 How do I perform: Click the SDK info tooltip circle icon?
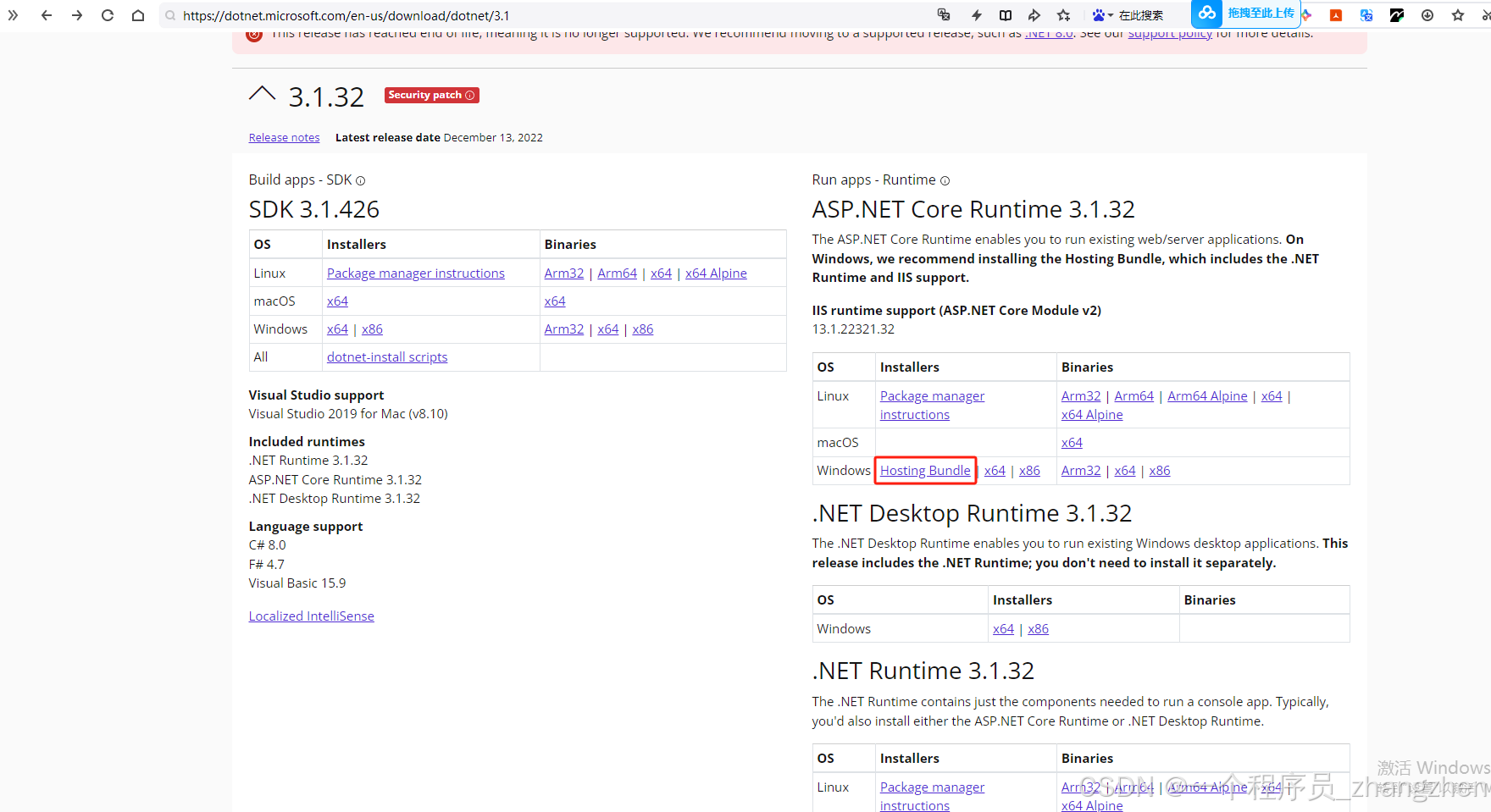click(x=360, y=180)
